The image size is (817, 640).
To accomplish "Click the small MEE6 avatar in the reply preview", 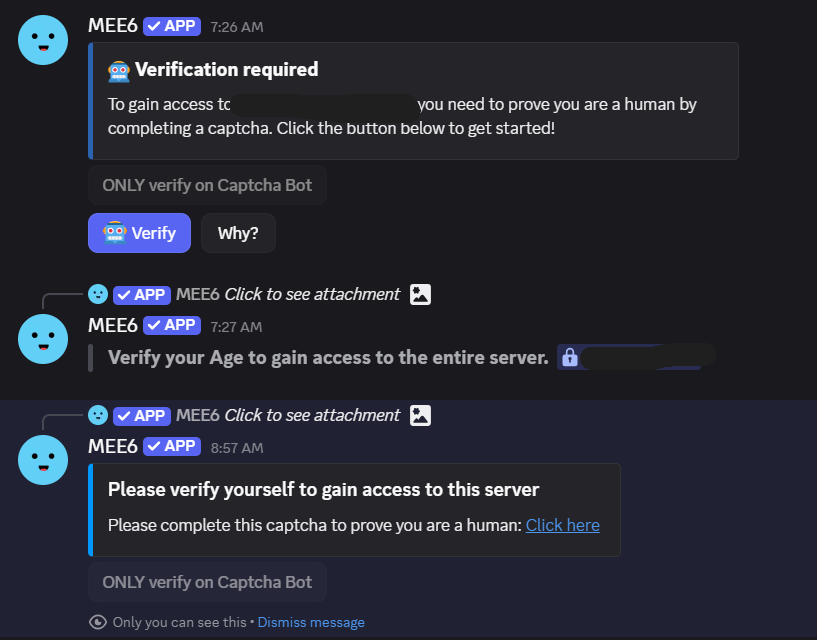I will point(98,294).
